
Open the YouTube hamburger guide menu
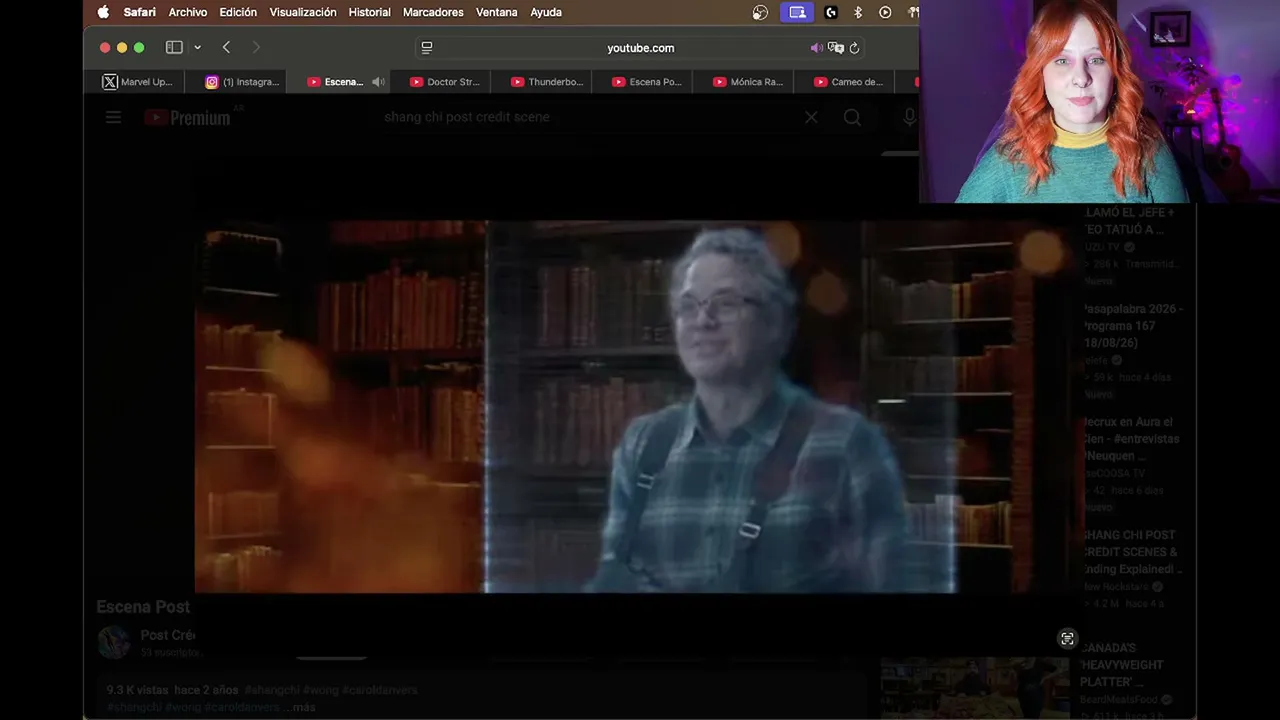[x=113, y=117]
